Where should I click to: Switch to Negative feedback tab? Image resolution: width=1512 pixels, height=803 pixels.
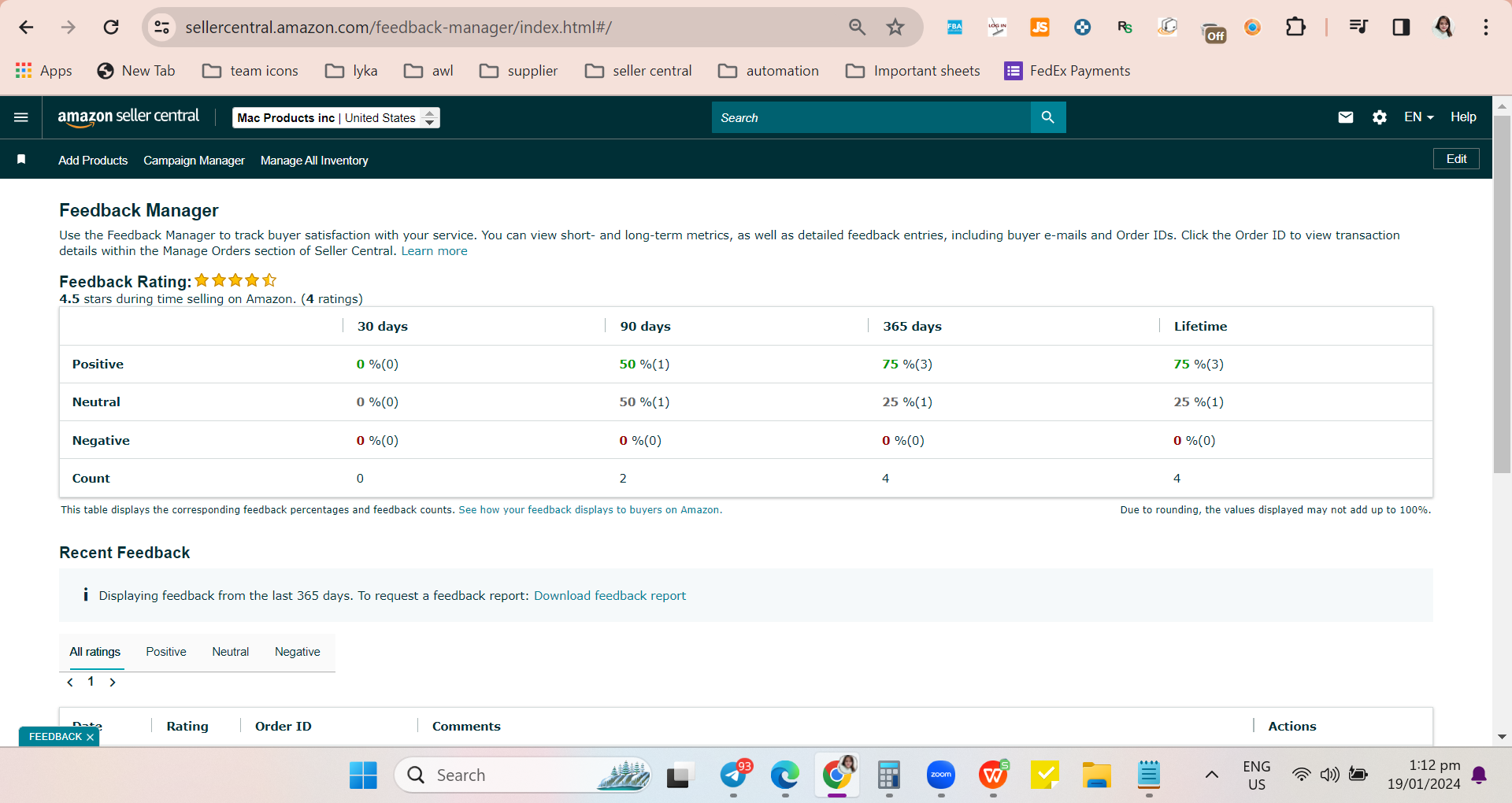tap(298, 652)
